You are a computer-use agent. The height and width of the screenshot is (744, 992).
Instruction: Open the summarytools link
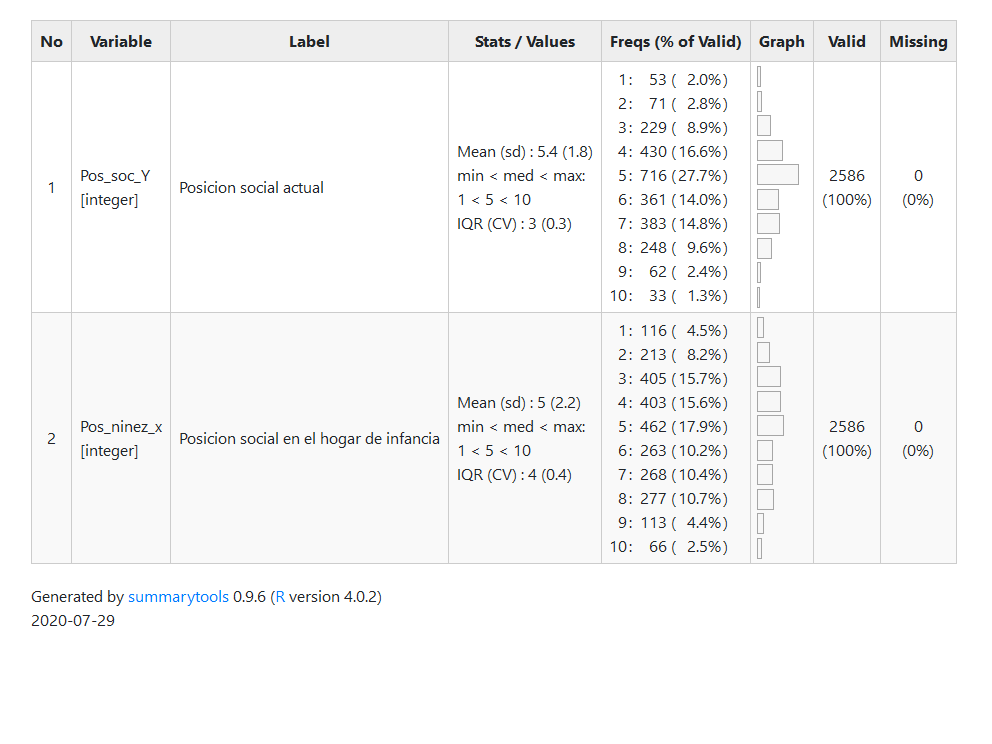[x=178, y=597]
